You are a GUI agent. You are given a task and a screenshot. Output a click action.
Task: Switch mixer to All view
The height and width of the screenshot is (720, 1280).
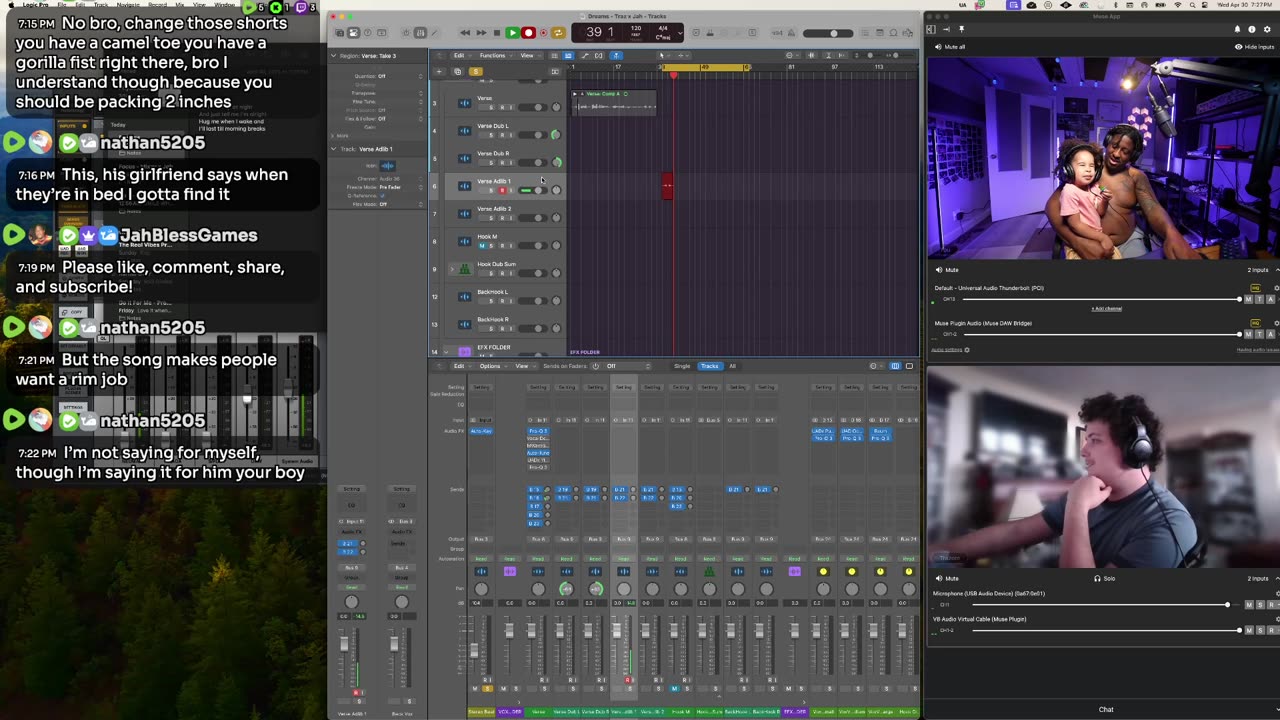pyautogui.click(x=732, y=366)
